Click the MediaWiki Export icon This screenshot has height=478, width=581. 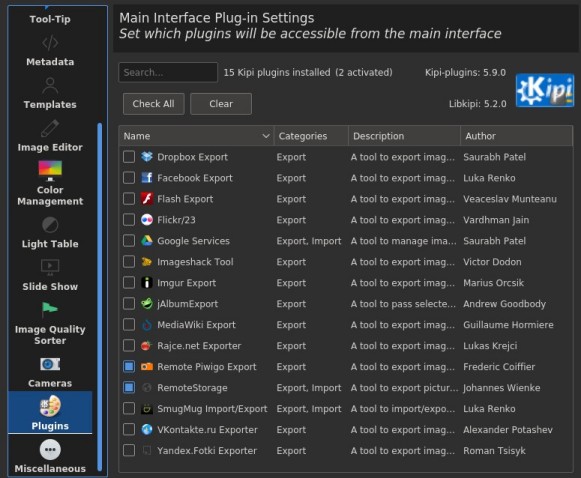147,325
